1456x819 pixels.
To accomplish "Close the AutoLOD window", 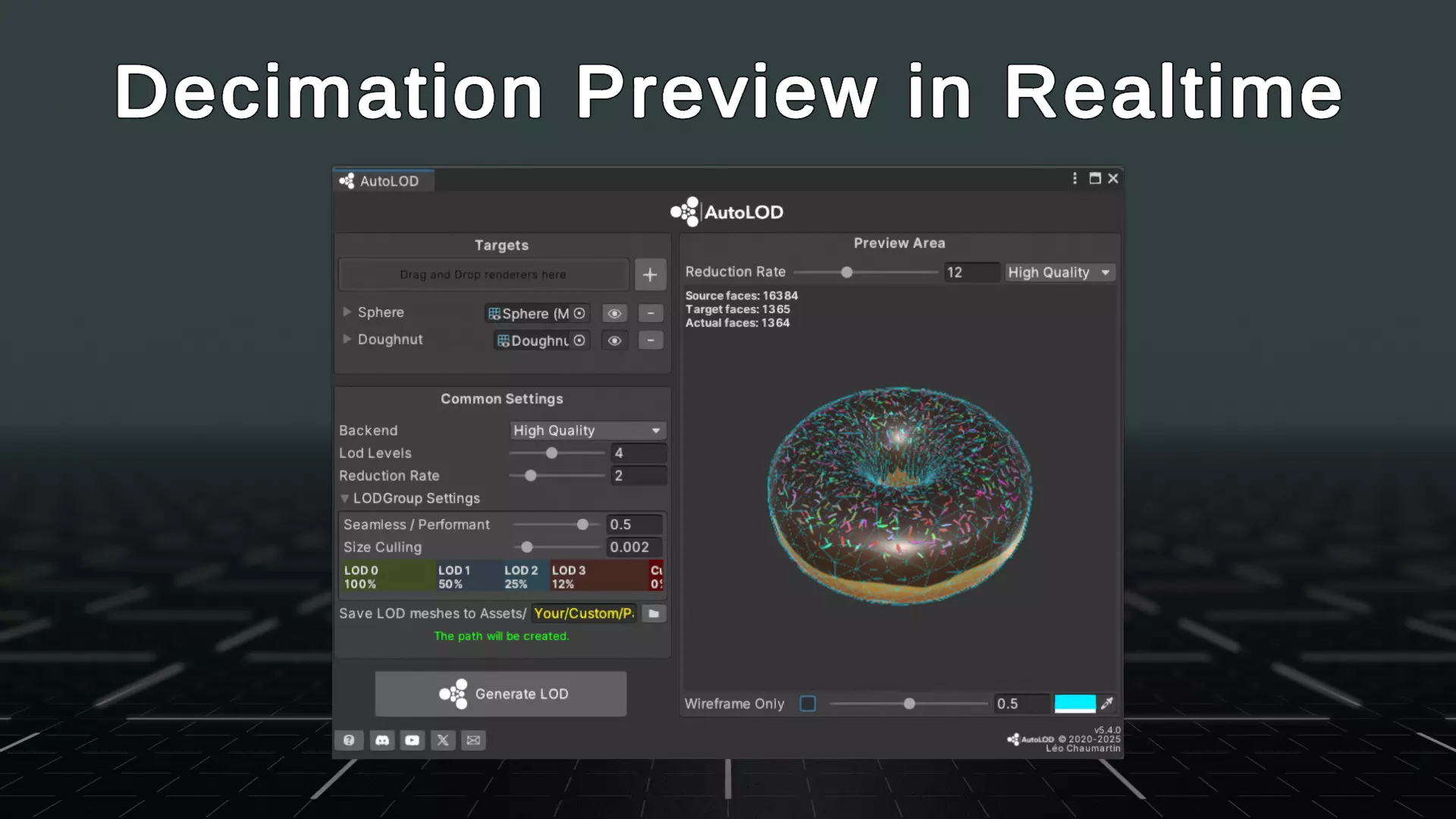I will (x=1113, y=178).
